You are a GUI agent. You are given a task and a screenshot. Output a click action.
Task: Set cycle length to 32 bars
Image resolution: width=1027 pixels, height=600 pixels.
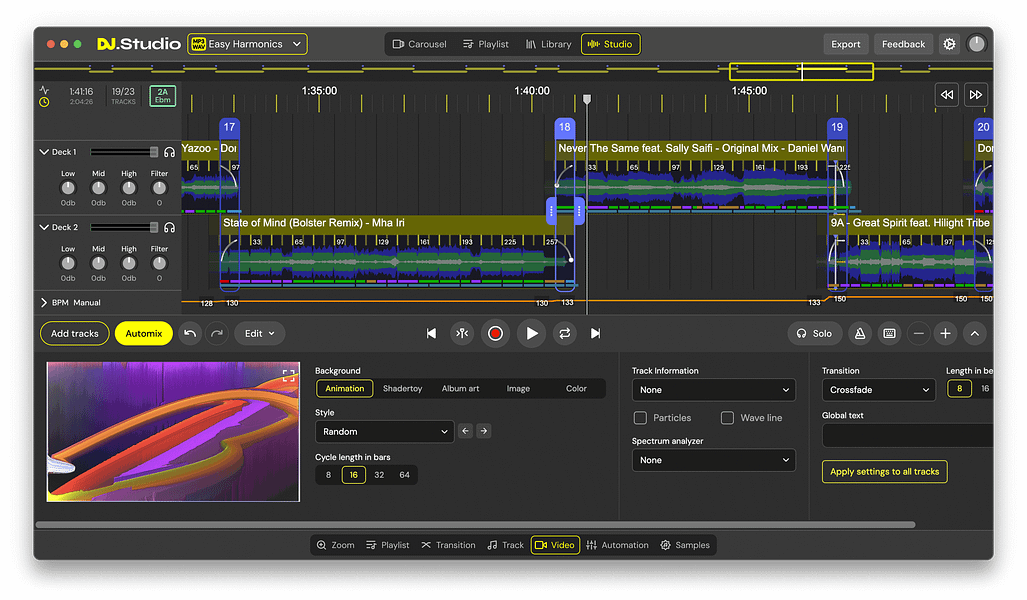[x=379, y=475]
